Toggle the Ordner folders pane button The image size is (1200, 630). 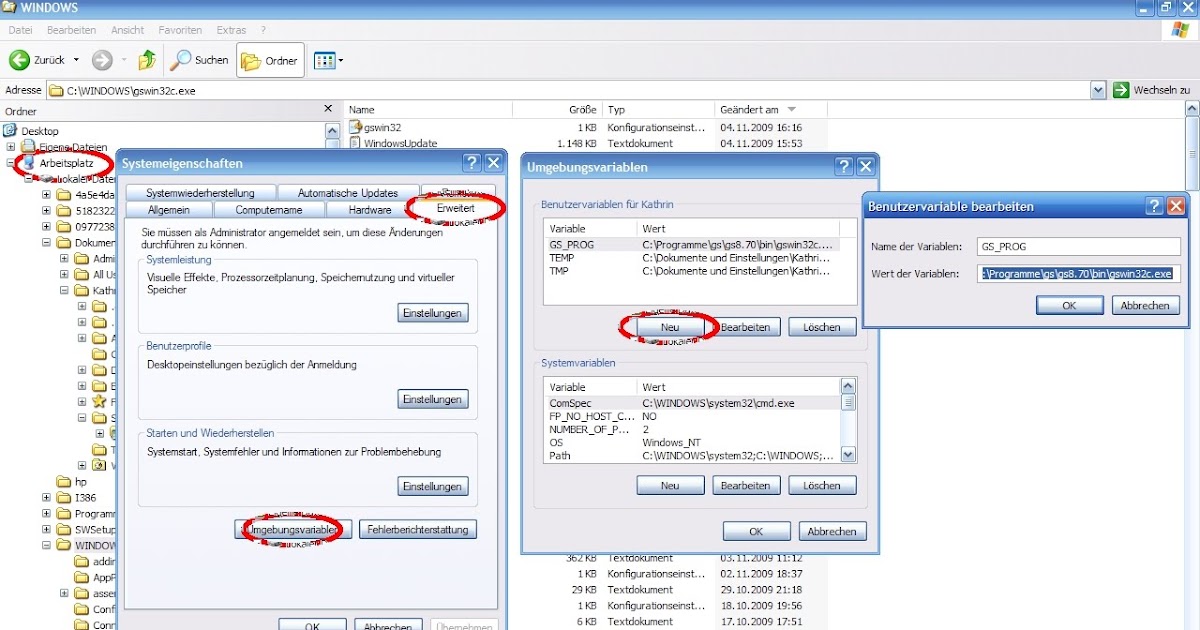270,60
